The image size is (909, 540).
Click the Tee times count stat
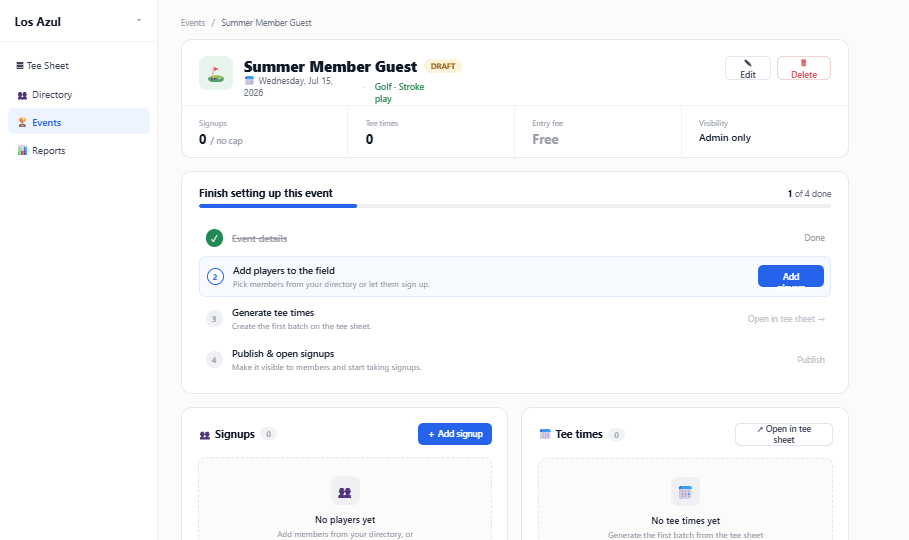pyautogui.click(x=369, y=139)
